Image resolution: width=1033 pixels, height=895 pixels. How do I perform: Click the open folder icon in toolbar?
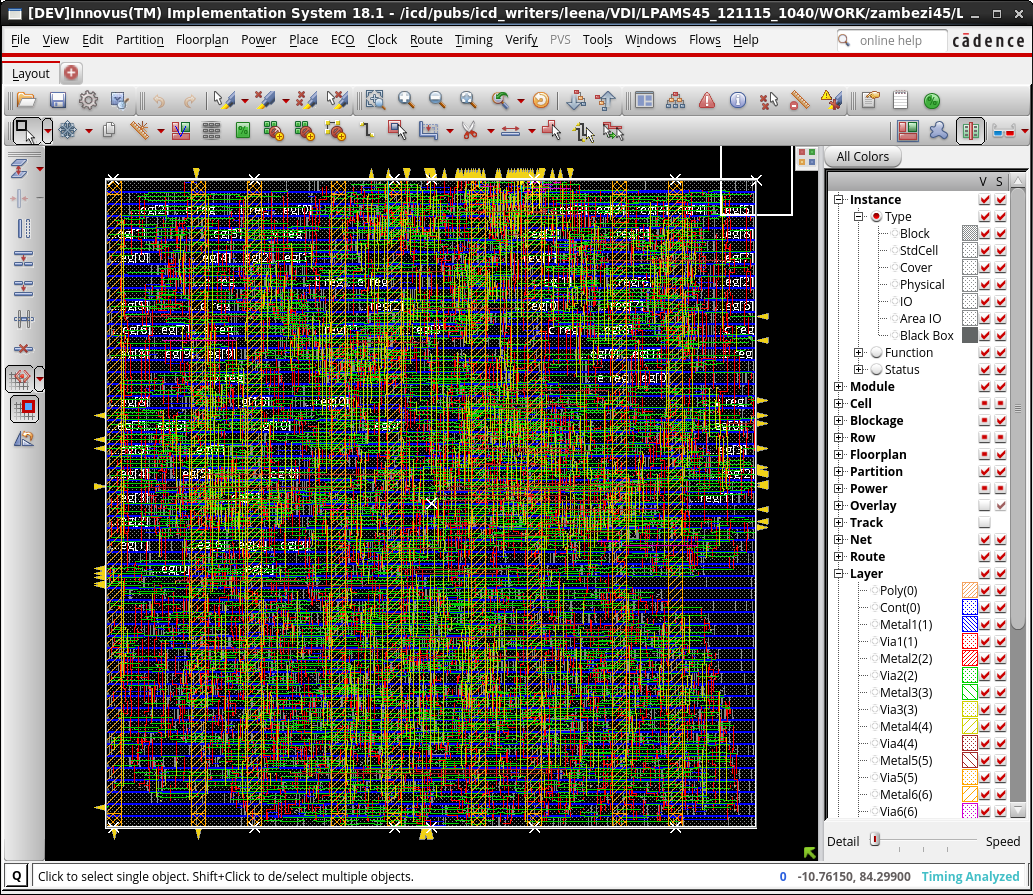pos(27,100)
